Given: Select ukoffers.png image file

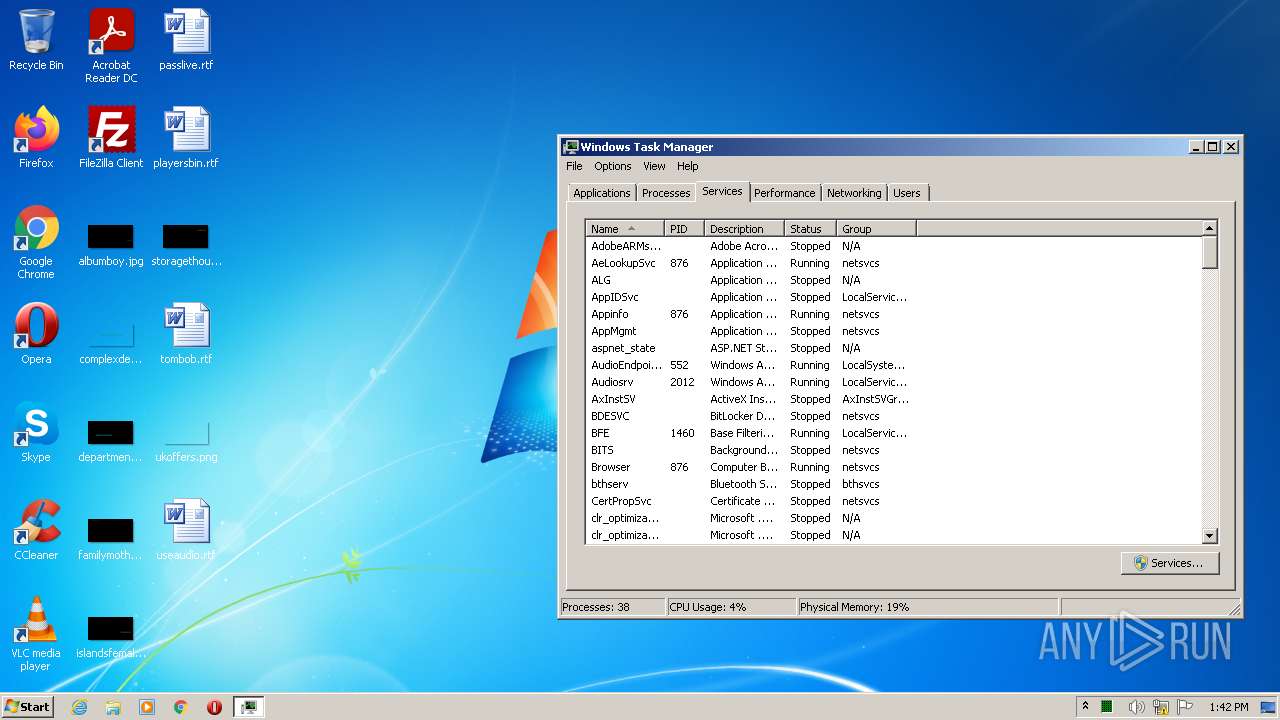Looking at the screenshot, I should (186, 441).
